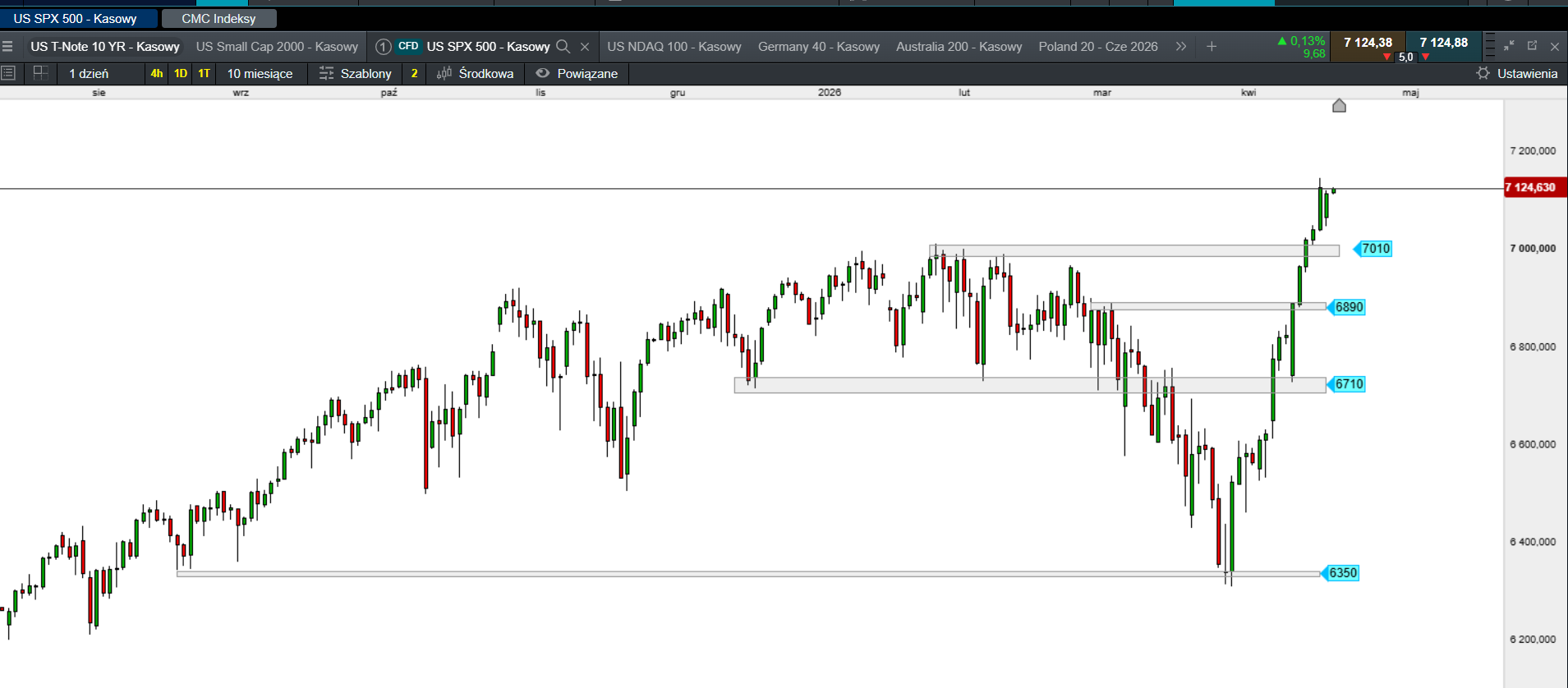The width and height of the screenshot is (1568, 688).
Task: Select the 1T weekly timeframe shortcut
Action: click(204, 73)
